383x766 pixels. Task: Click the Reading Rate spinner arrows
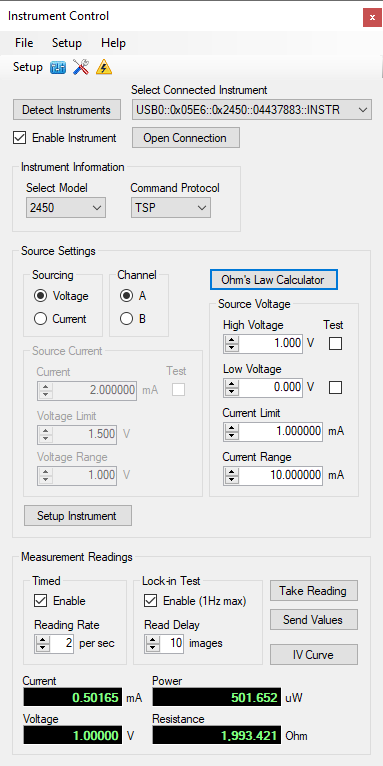(x=43, y=644)
